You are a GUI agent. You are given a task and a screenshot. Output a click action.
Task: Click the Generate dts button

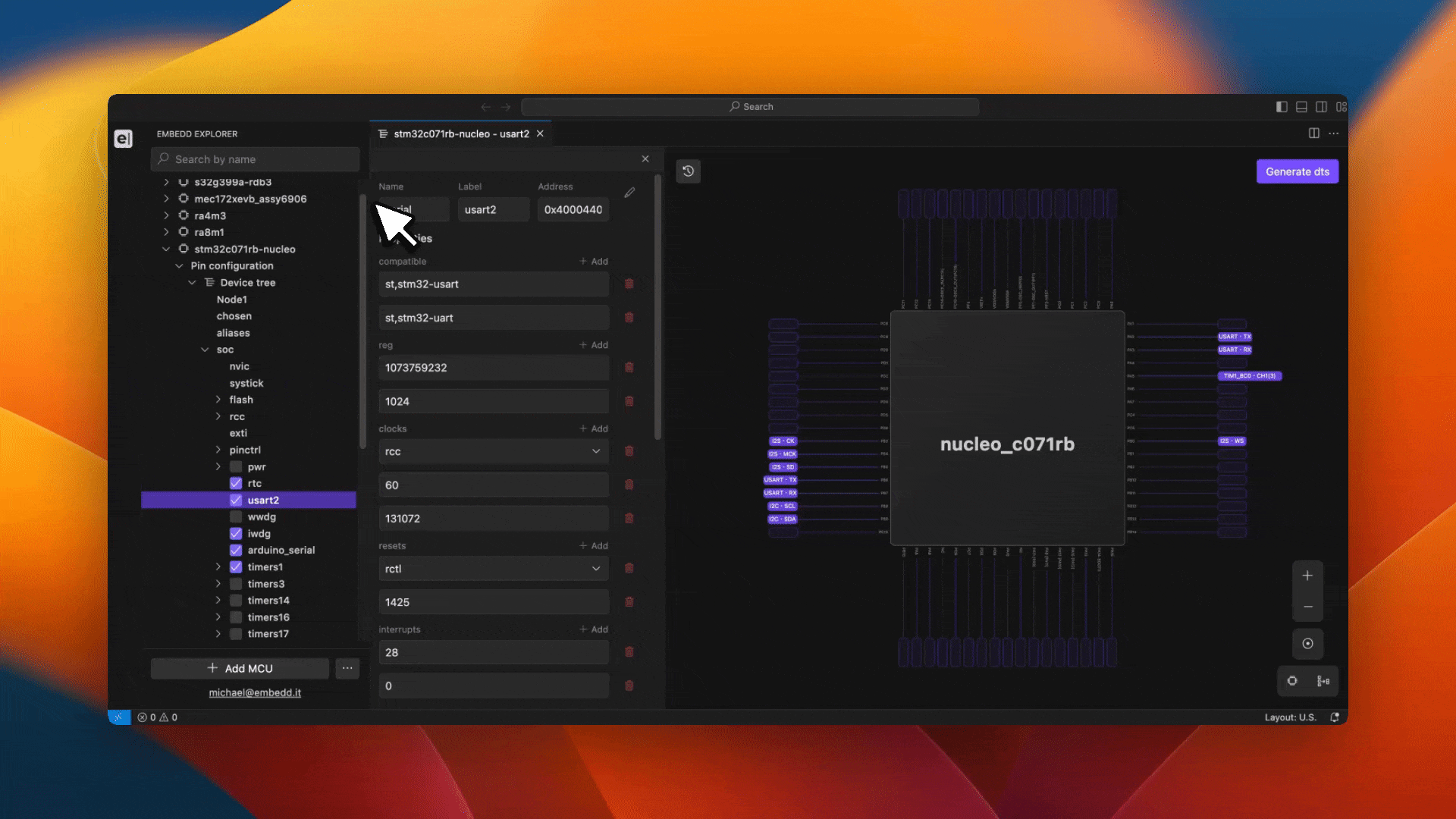1298,171
